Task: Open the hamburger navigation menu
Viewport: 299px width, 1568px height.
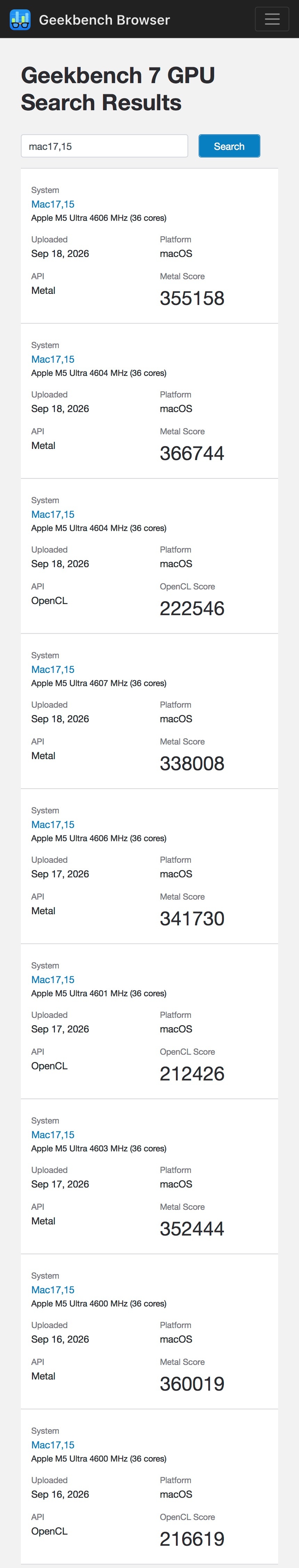Action: coord(272,19)
